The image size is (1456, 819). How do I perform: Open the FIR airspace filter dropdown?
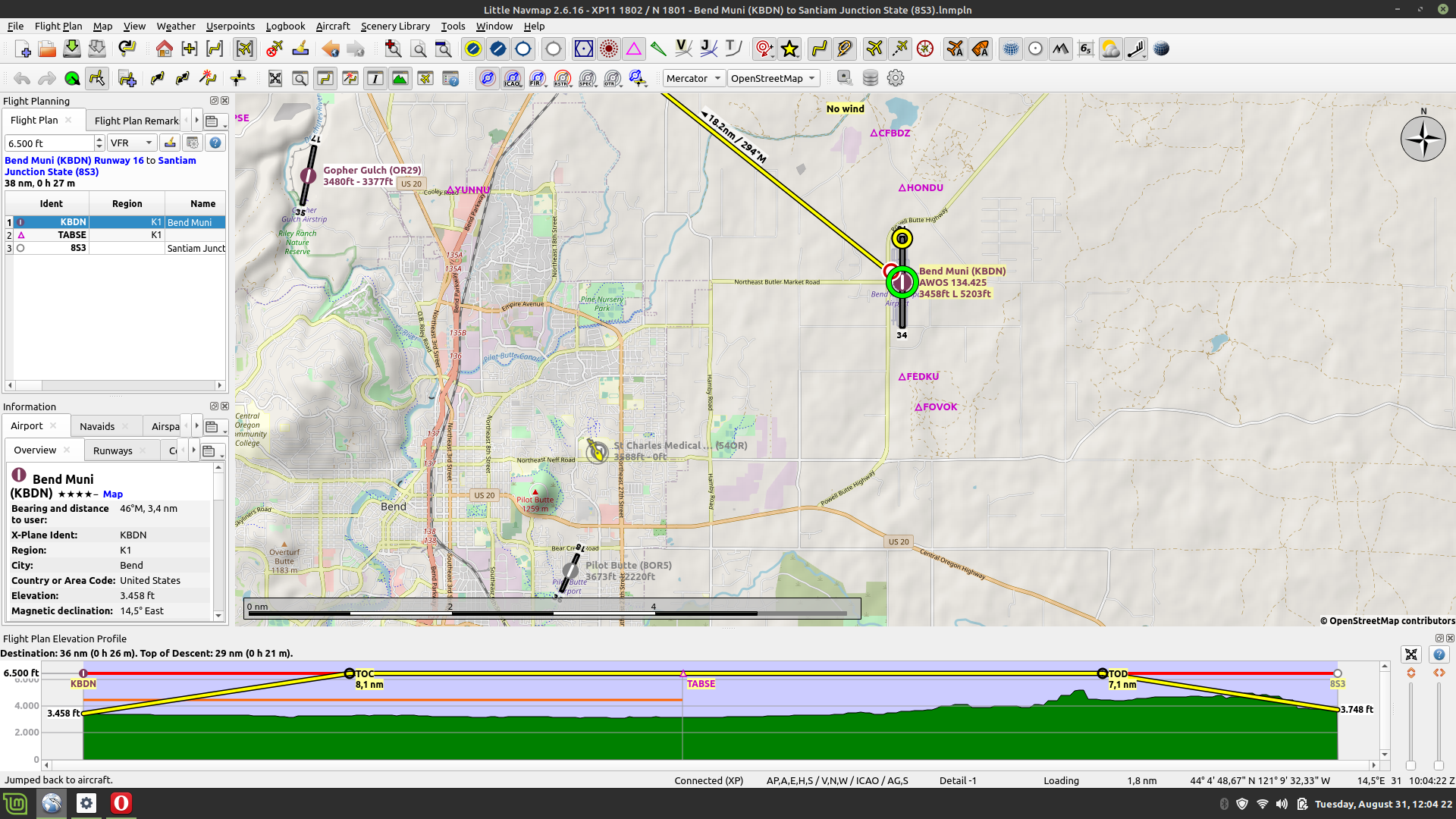point(538,78)
